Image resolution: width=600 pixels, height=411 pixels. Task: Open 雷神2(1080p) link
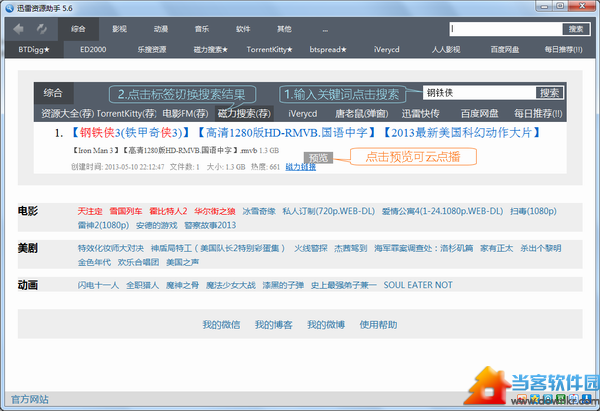(x=103, y=225)
